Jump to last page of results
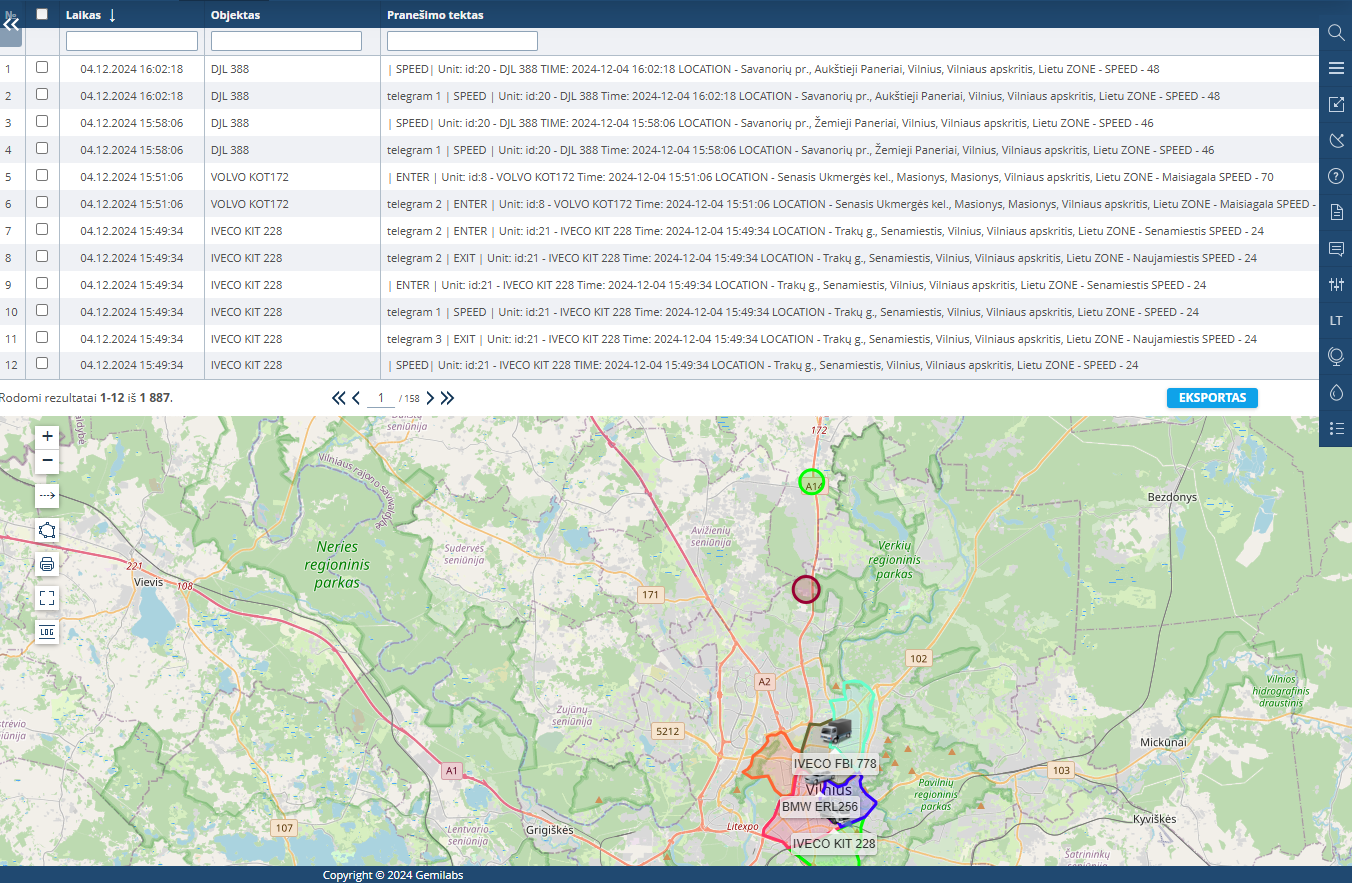 coord(447,398)
